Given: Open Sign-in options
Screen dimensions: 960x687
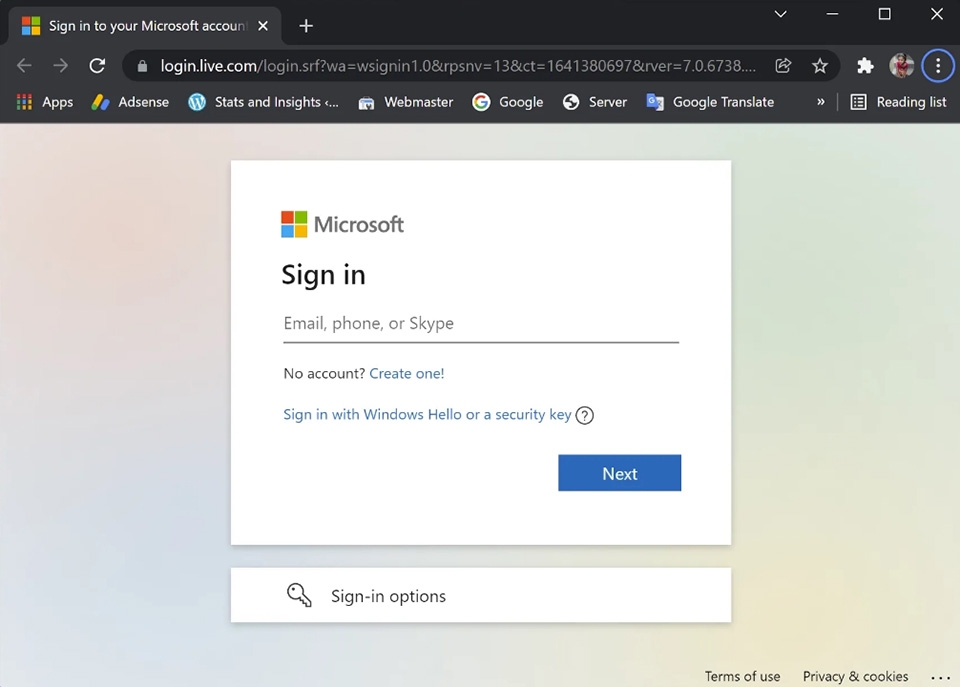Looking at the screenshot, I should [x=481, y=595].
